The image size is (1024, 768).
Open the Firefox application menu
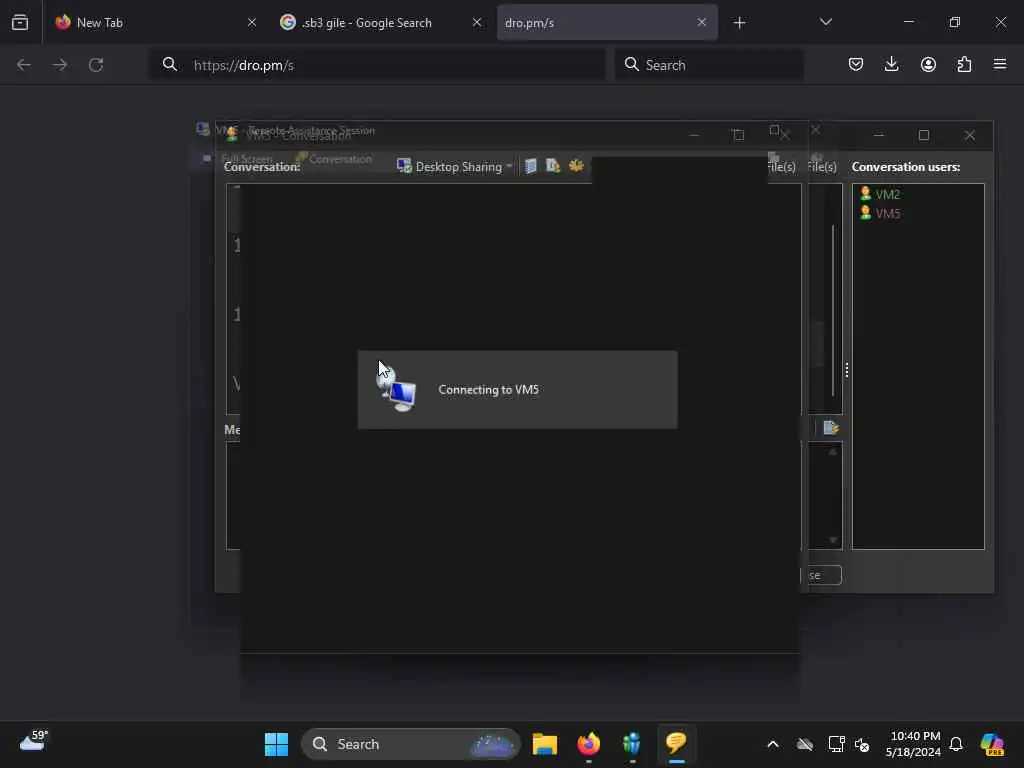pyautogui.click(x=1000, y=64)
